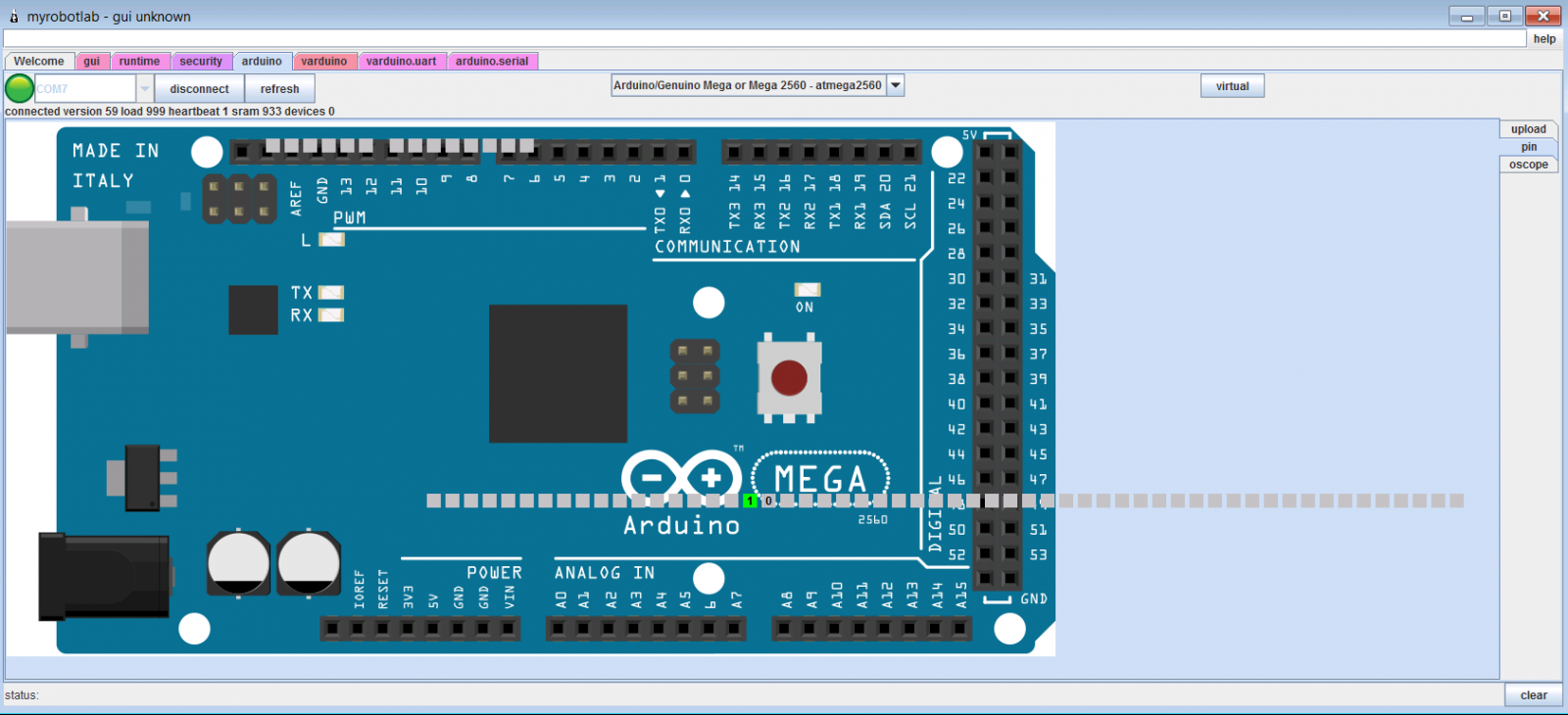Click the "status:" label at the bottom
This screenshot has width=1568, height=715.
22,695
